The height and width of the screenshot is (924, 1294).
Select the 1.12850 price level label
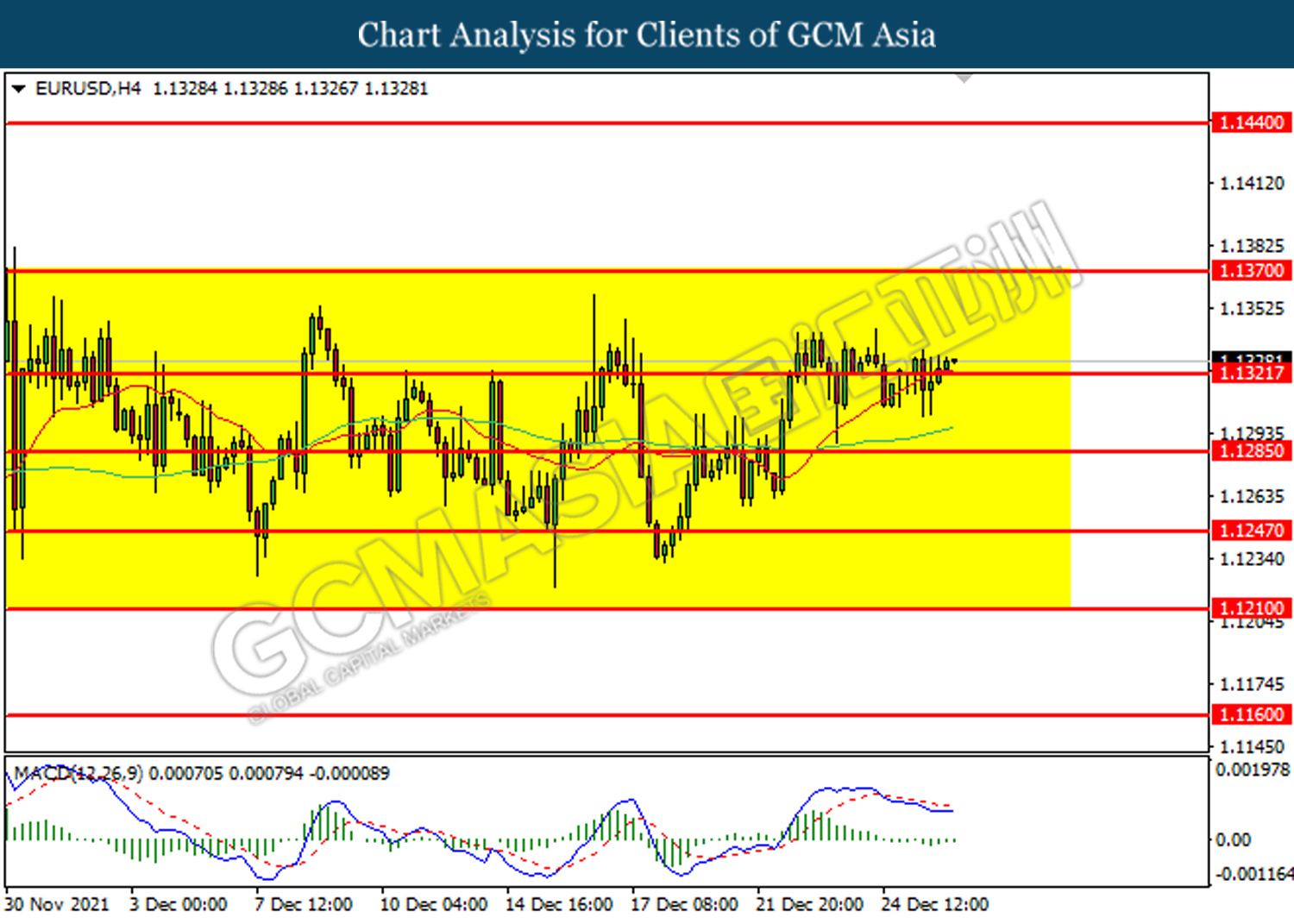coord(1252,451)
